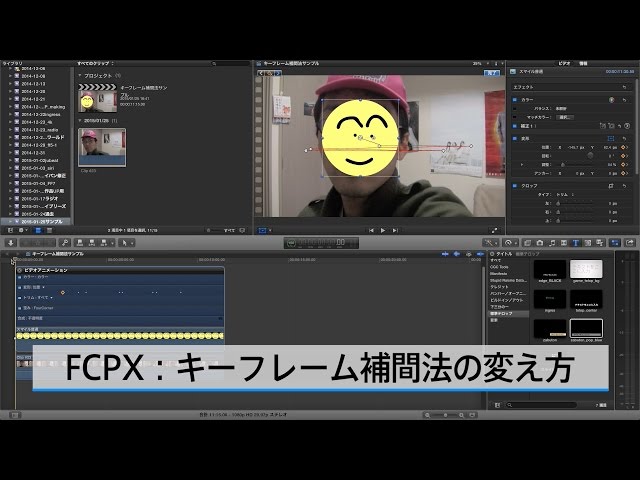
Task: Open Color Board arrow for 補正1
Action: click(628, 126)
